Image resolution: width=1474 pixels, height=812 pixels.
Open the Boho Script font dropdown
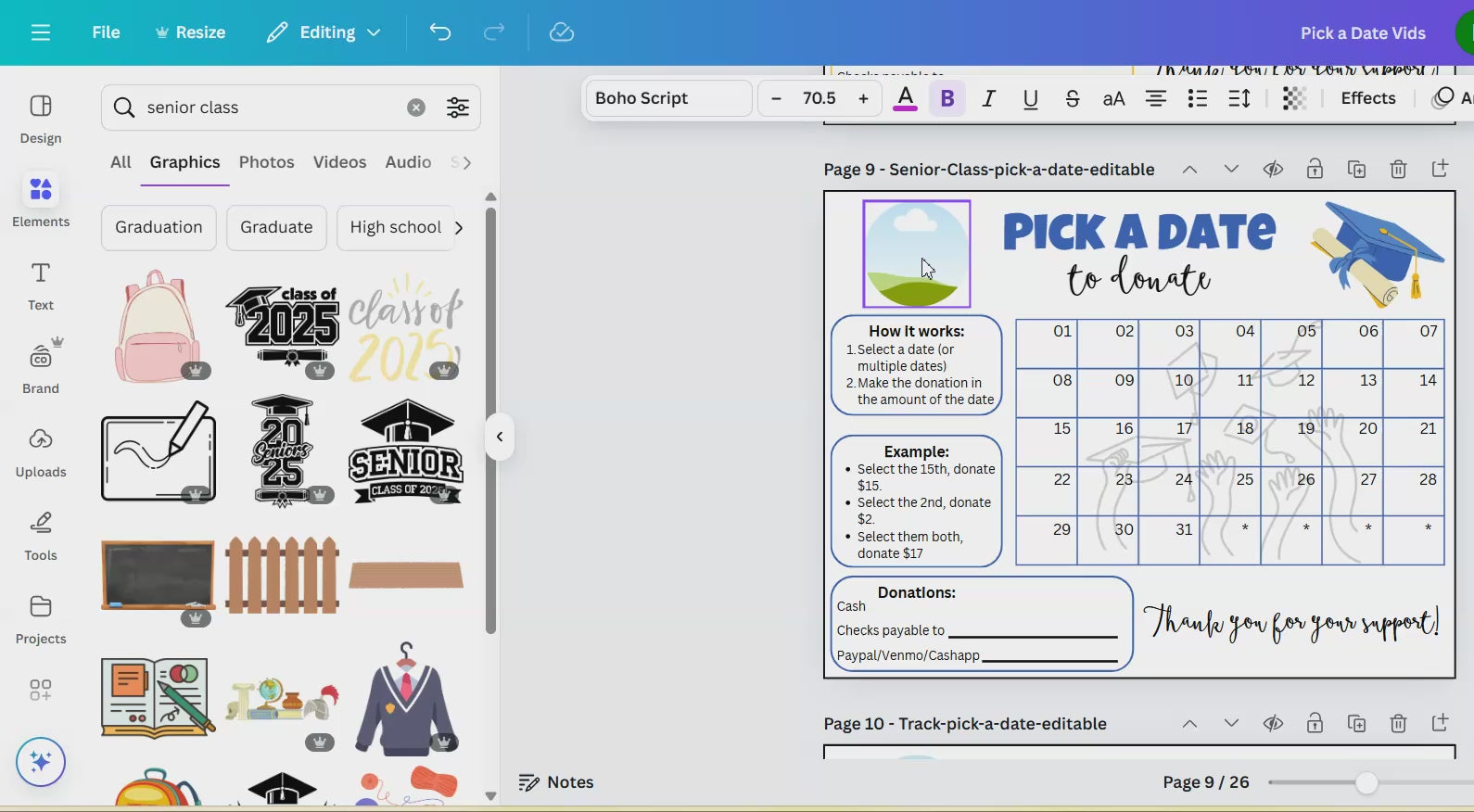tap(667, 98)
